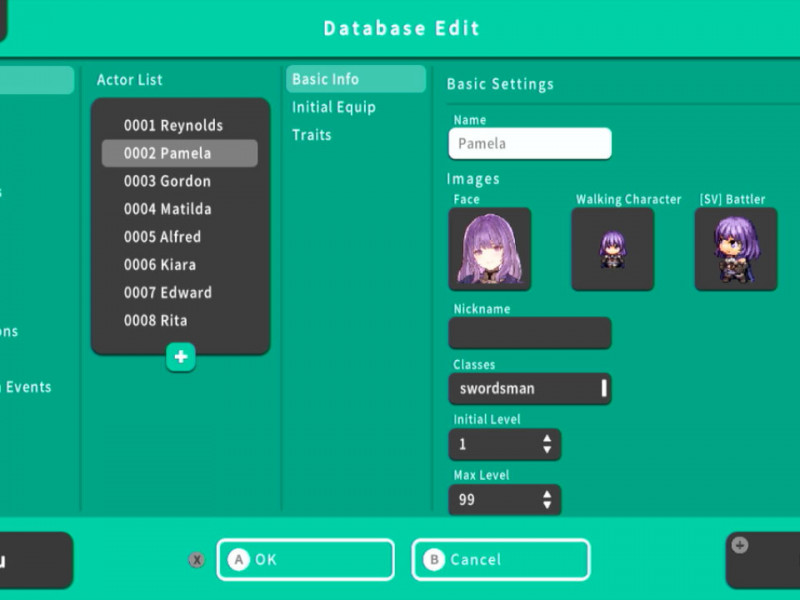Open the Classes dropdown showing swordsman
The height and width of the screenshot is (600, 800).
coord(529,388)
